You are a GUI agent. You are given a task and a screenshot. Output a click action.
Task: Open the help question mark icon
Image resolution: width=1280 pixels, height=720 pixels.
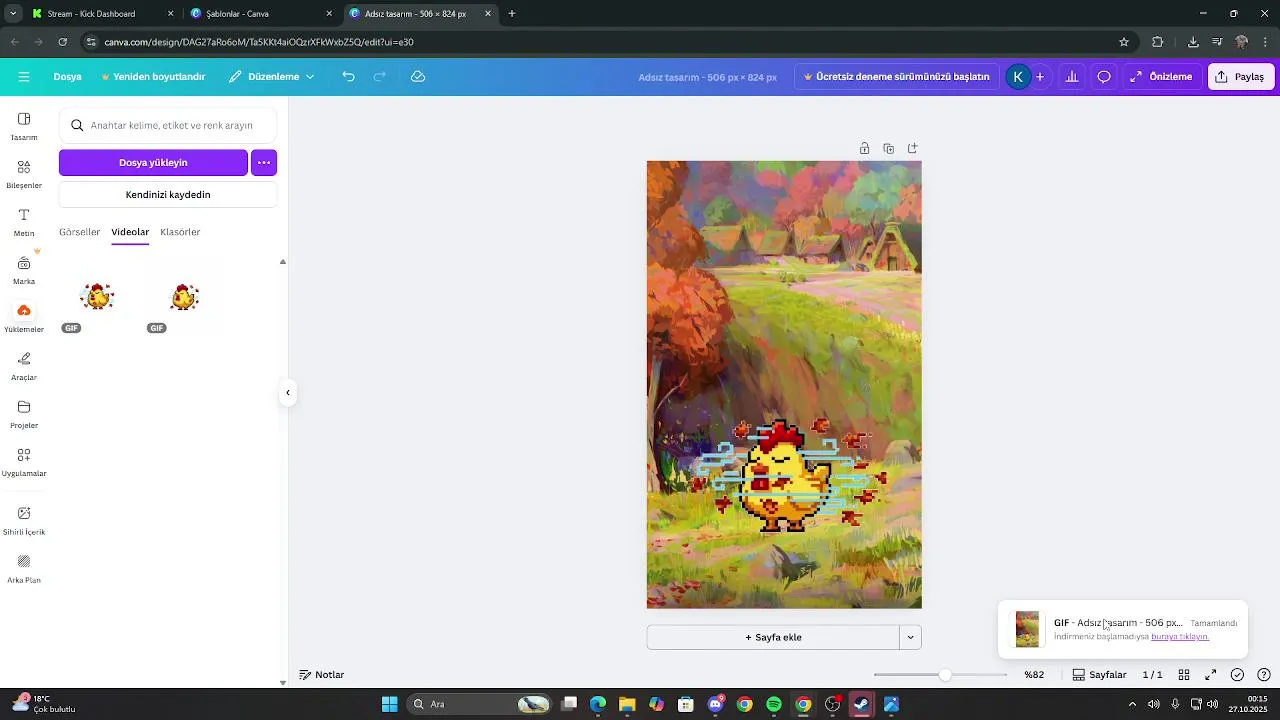click(1264, 675)
